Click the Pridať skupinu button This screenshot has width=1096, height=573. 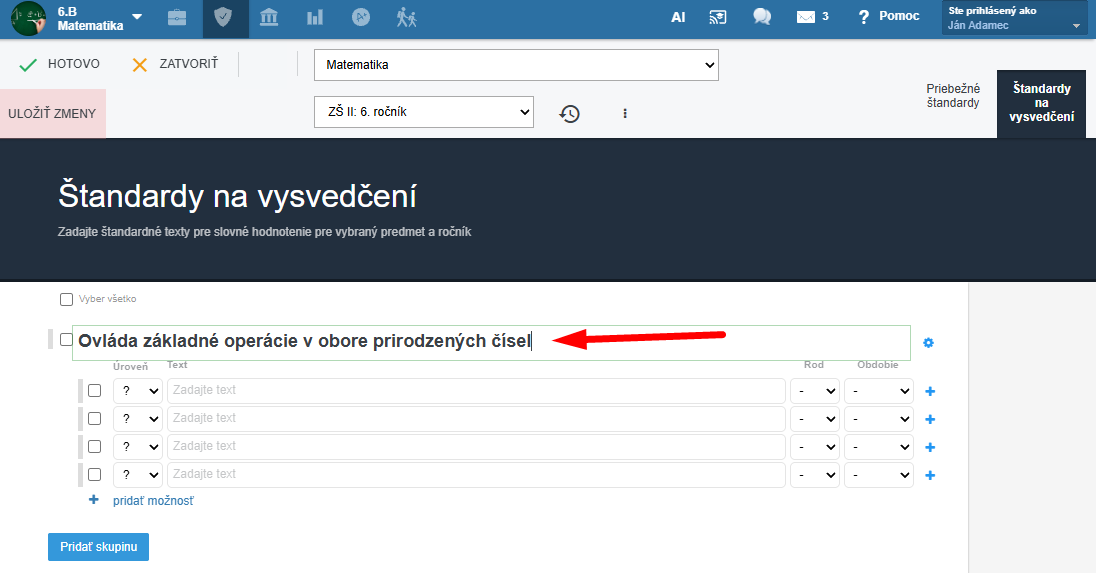[99, 546]
